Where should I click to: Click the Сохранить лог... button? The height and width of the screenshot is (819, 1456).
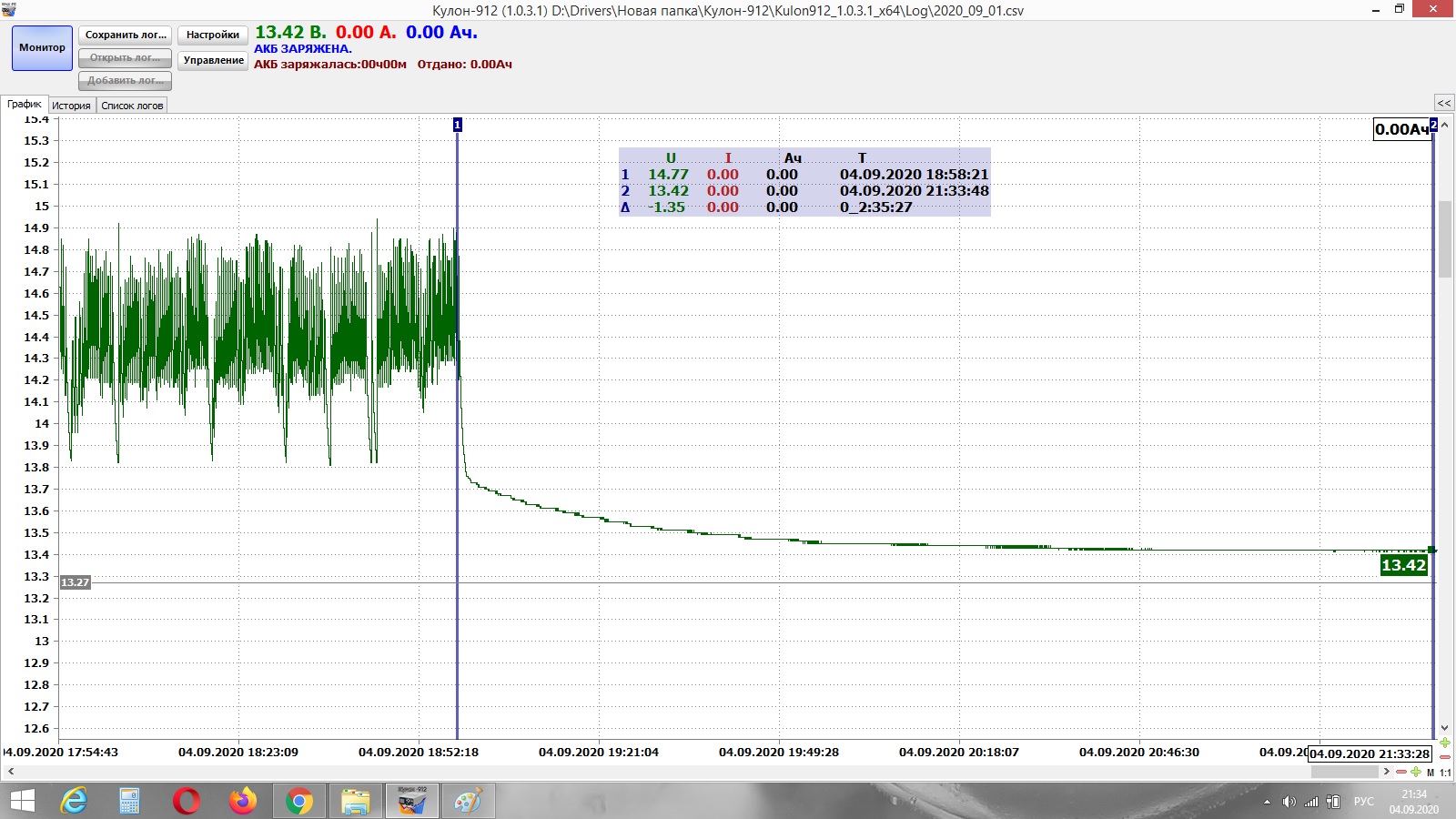[x=126, y=35]
